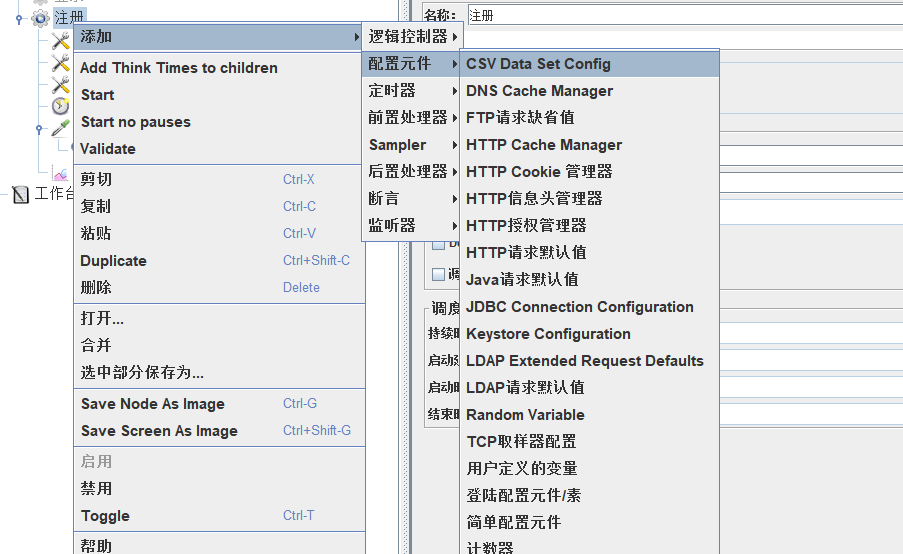Image resolution: width=903 pixels, height=554 pixels.
Task: Click the pink graph listener icon in the tree
Action: coord(61,174)
